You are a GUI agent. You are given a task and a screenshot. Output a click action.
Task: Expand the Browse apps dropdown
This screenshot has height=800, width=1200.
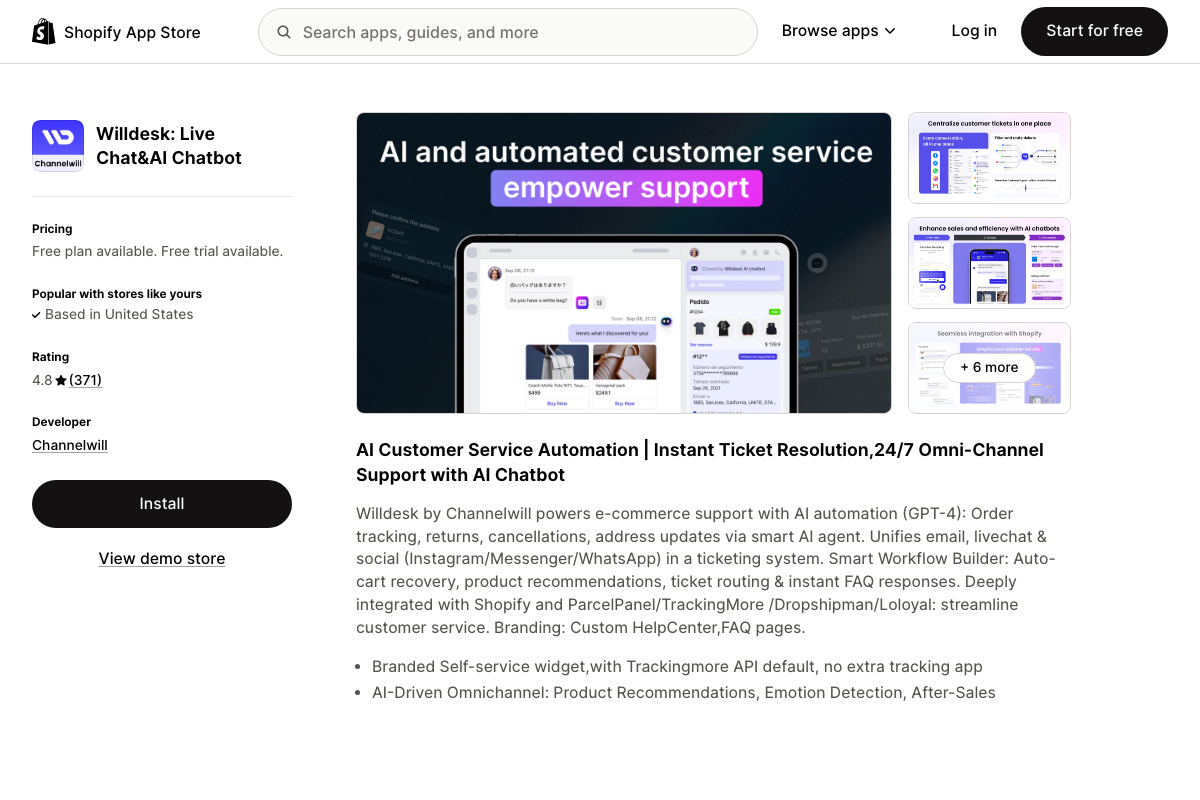pos(838,31)
